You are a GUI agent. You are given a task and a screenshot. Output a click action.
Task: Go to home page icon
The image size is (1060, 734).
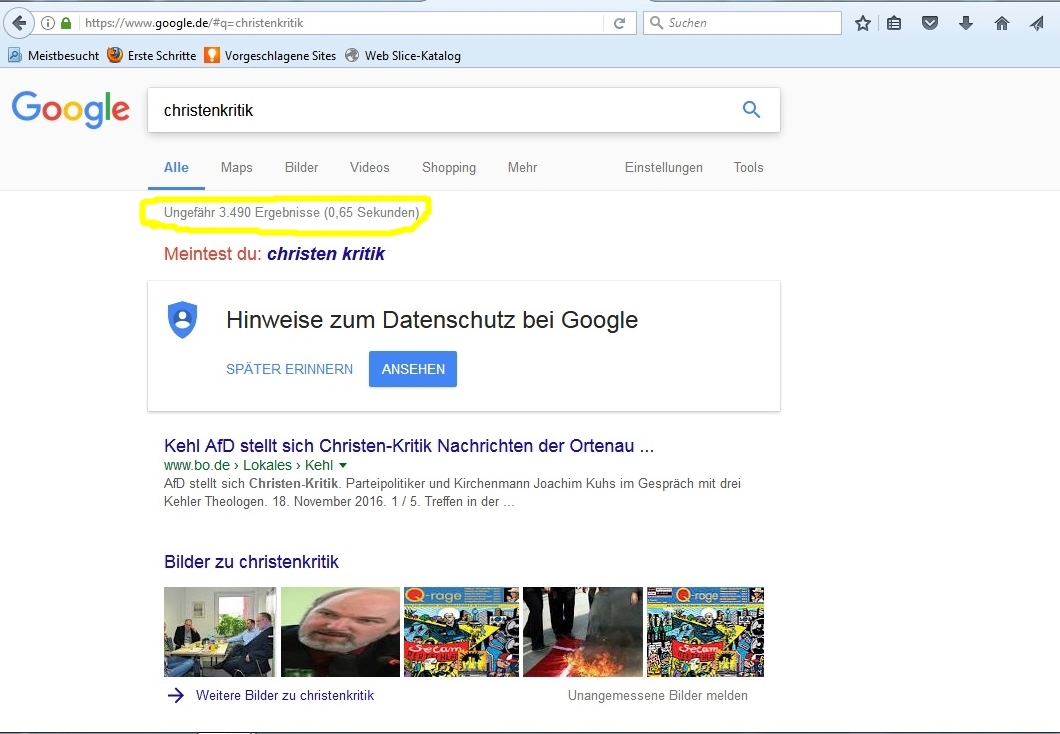[1002, 24]
